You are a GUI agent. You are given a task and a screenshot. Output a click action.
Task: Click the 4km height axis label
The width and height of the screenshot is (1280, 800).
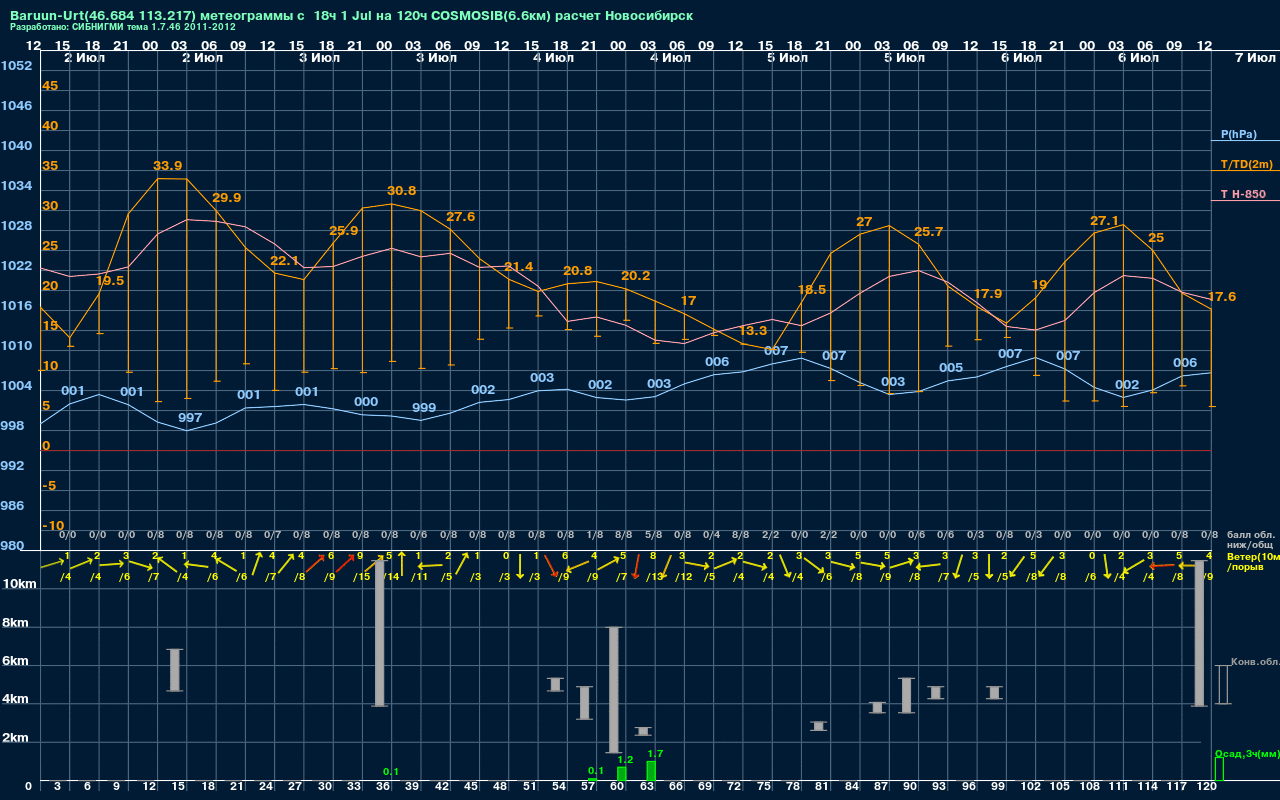15,701
